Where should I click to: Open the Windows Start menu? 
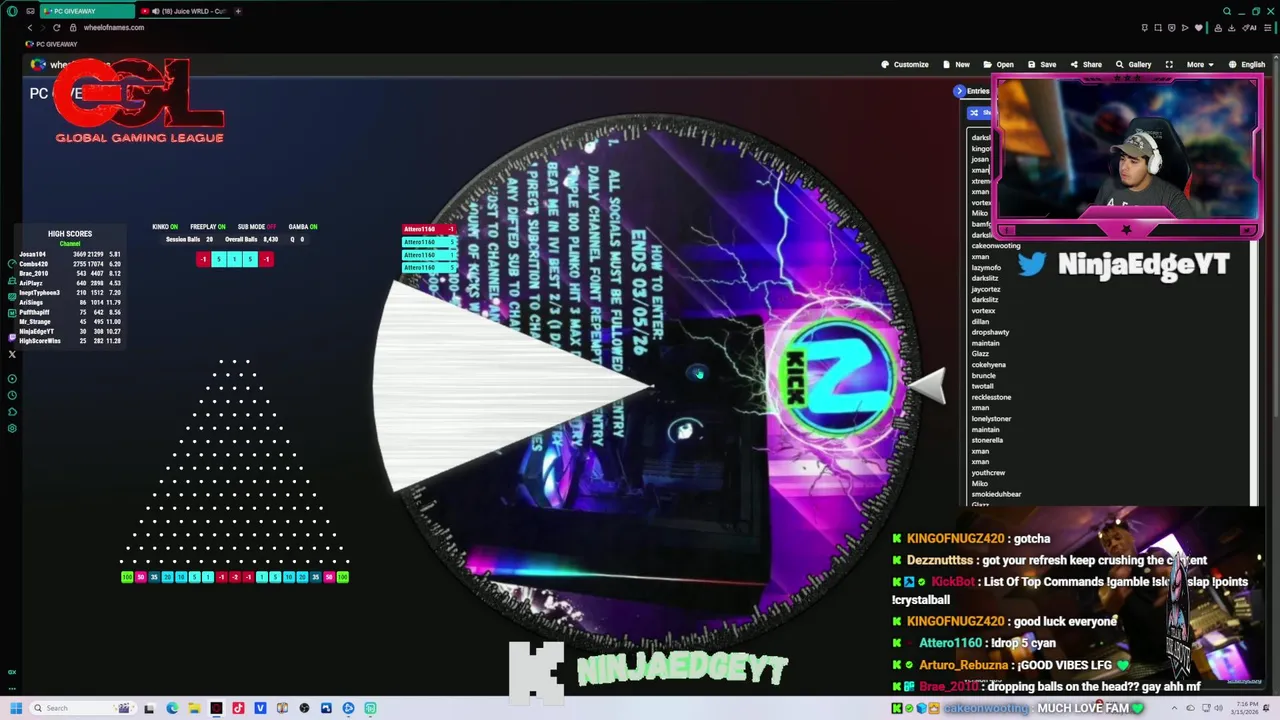click(x=15, y=708)
